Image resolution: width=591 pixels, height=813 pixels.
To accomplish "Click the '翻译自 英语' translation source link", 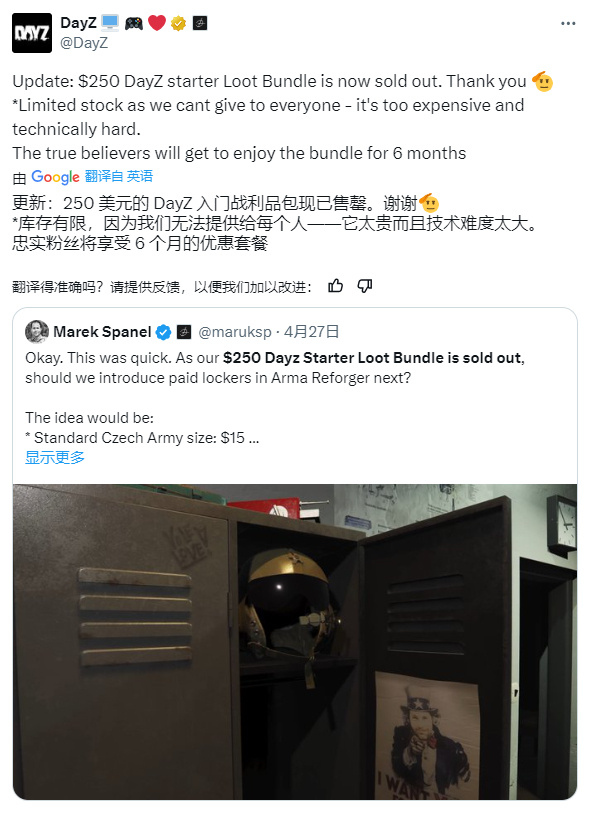I will (x=119, y=176).
